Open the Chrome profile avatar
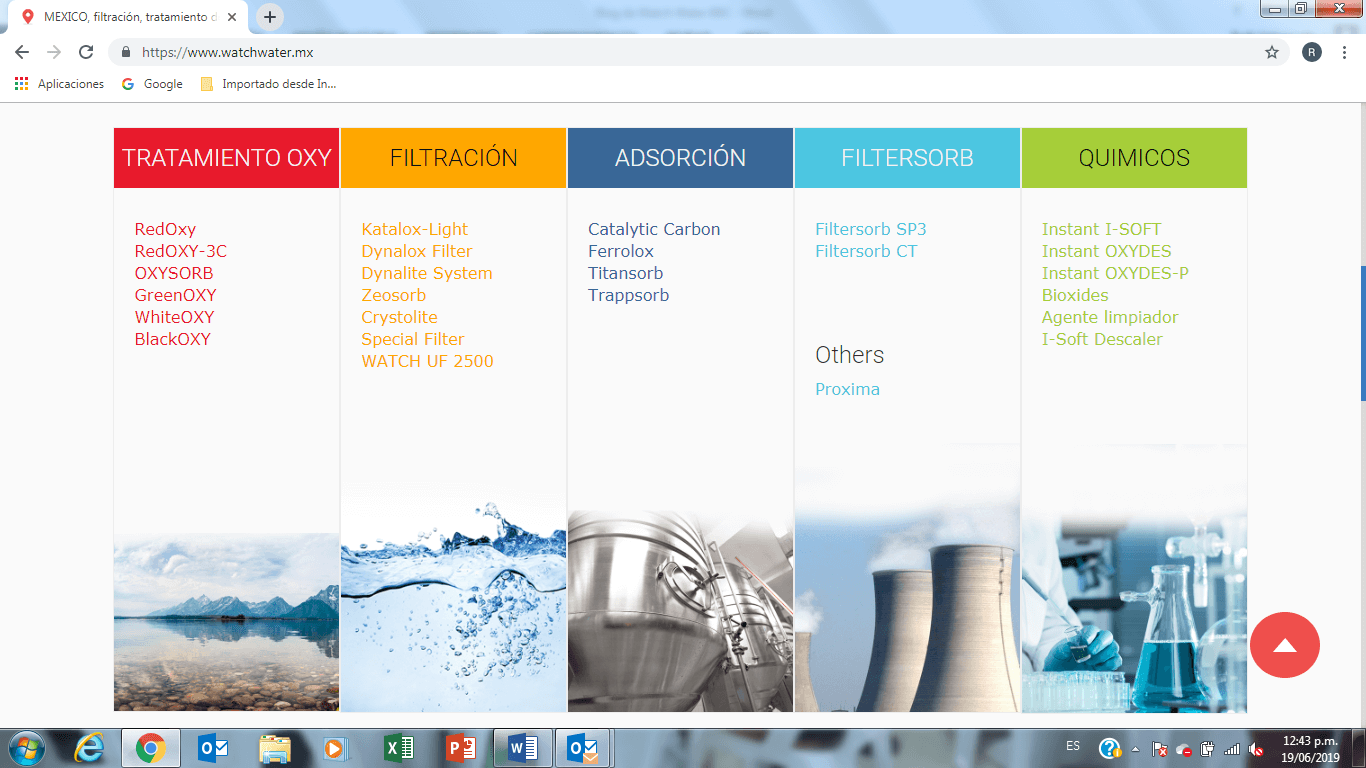1366x768 pixels. coord(1311,52)
